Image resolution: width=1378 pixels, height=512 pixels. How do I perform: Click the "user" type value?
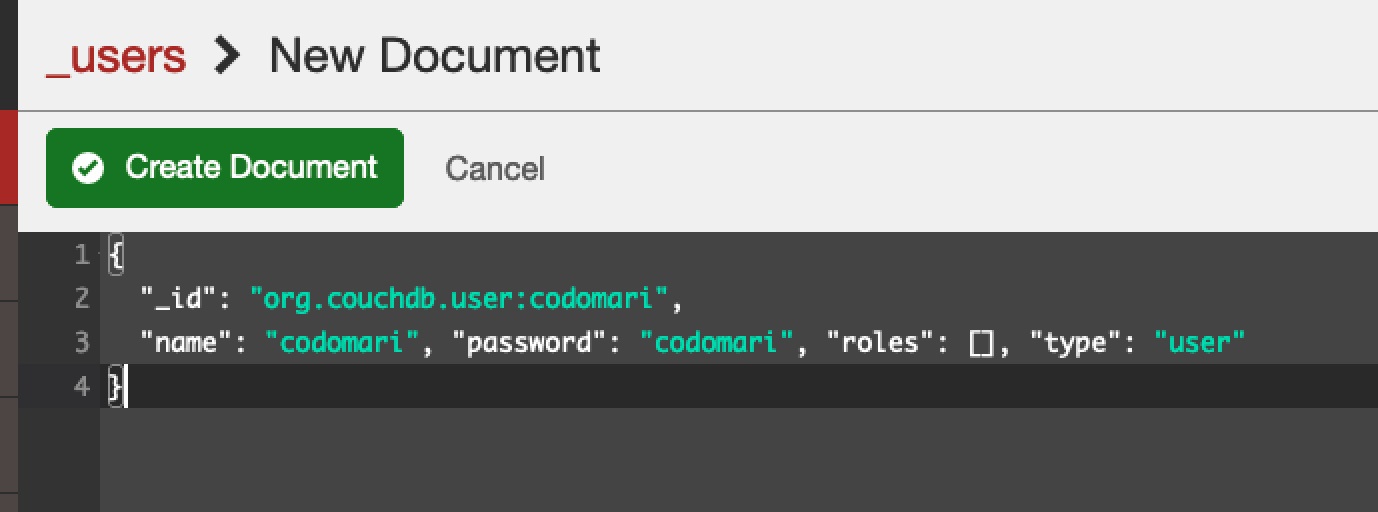(1200, 342)
